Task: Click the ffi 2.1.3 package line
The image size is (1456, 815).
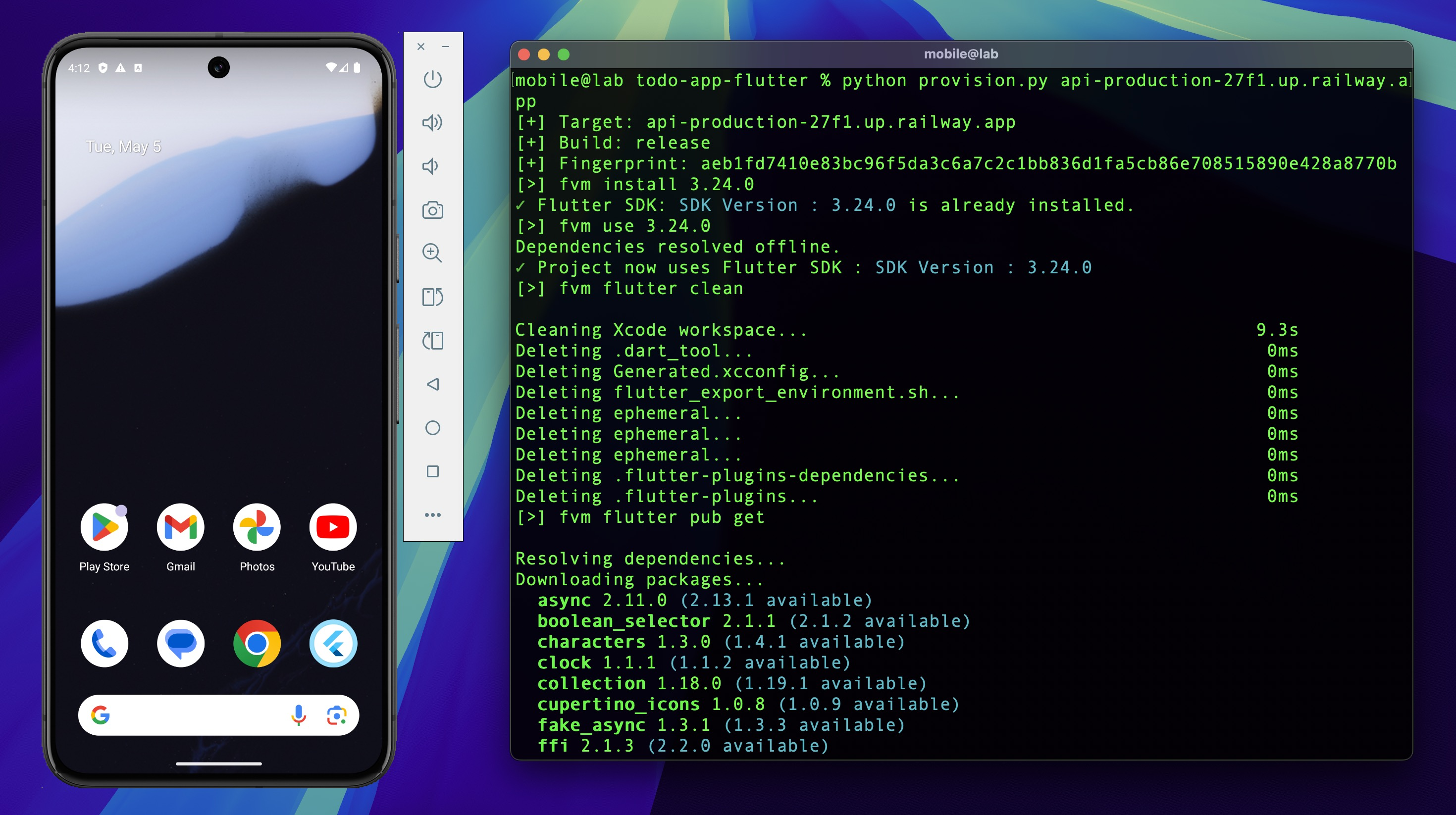Action: coord(683,746)
